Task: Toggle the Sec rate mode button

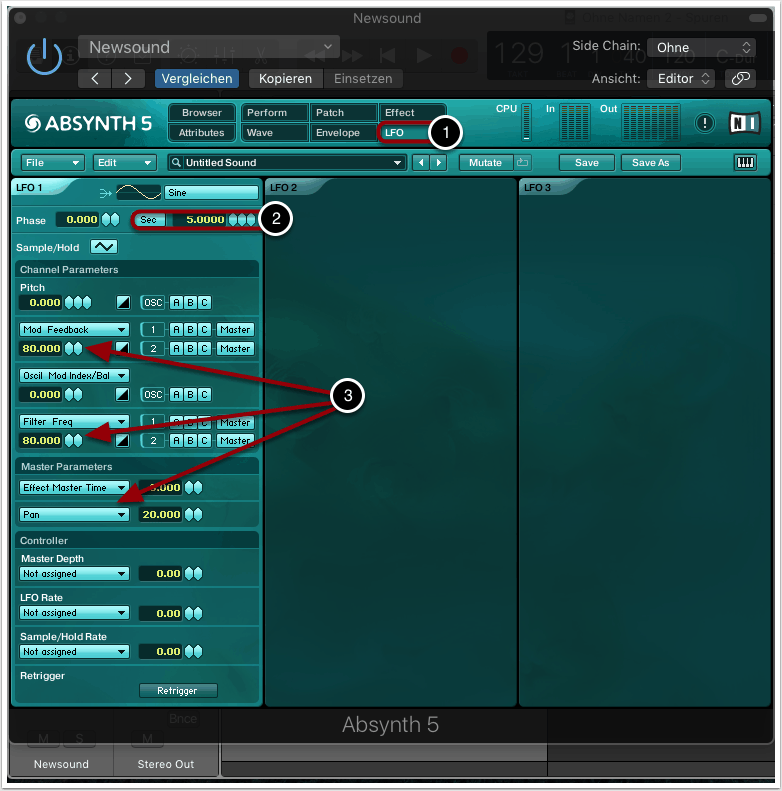Action: (149, 220)
